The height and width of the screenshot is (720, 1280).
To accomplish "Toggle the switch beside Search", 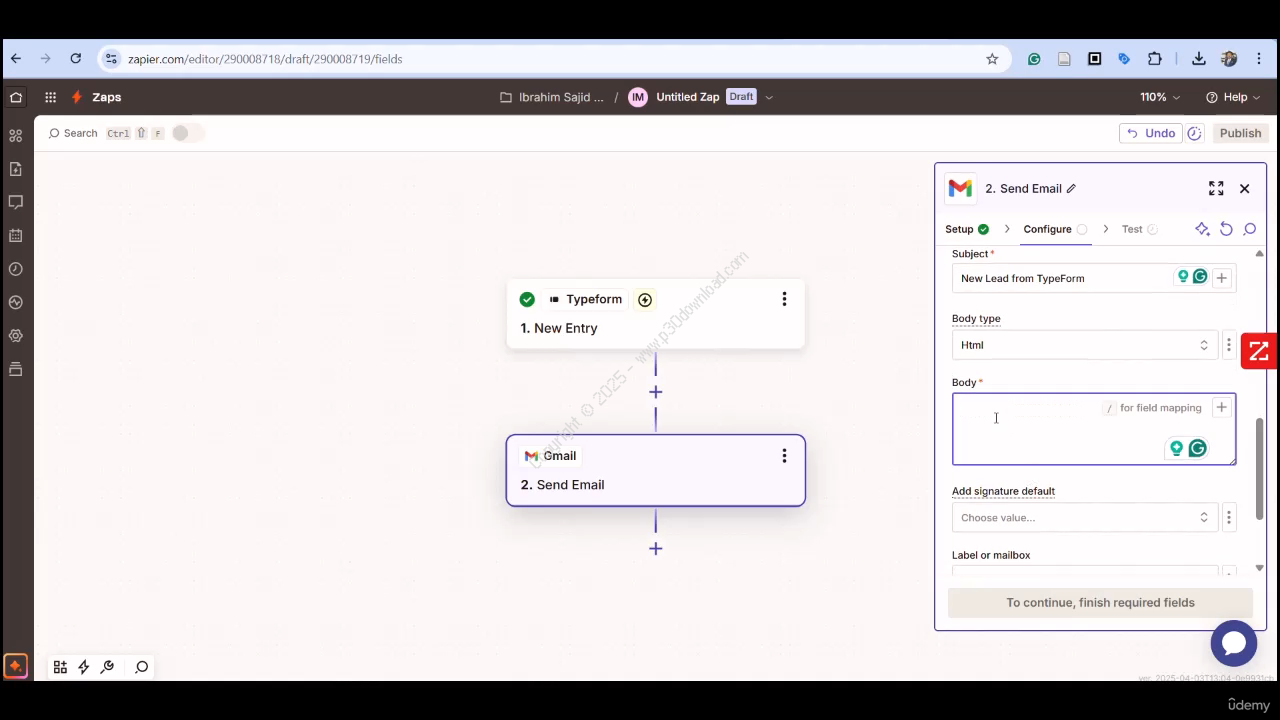I will click(186, 133).
